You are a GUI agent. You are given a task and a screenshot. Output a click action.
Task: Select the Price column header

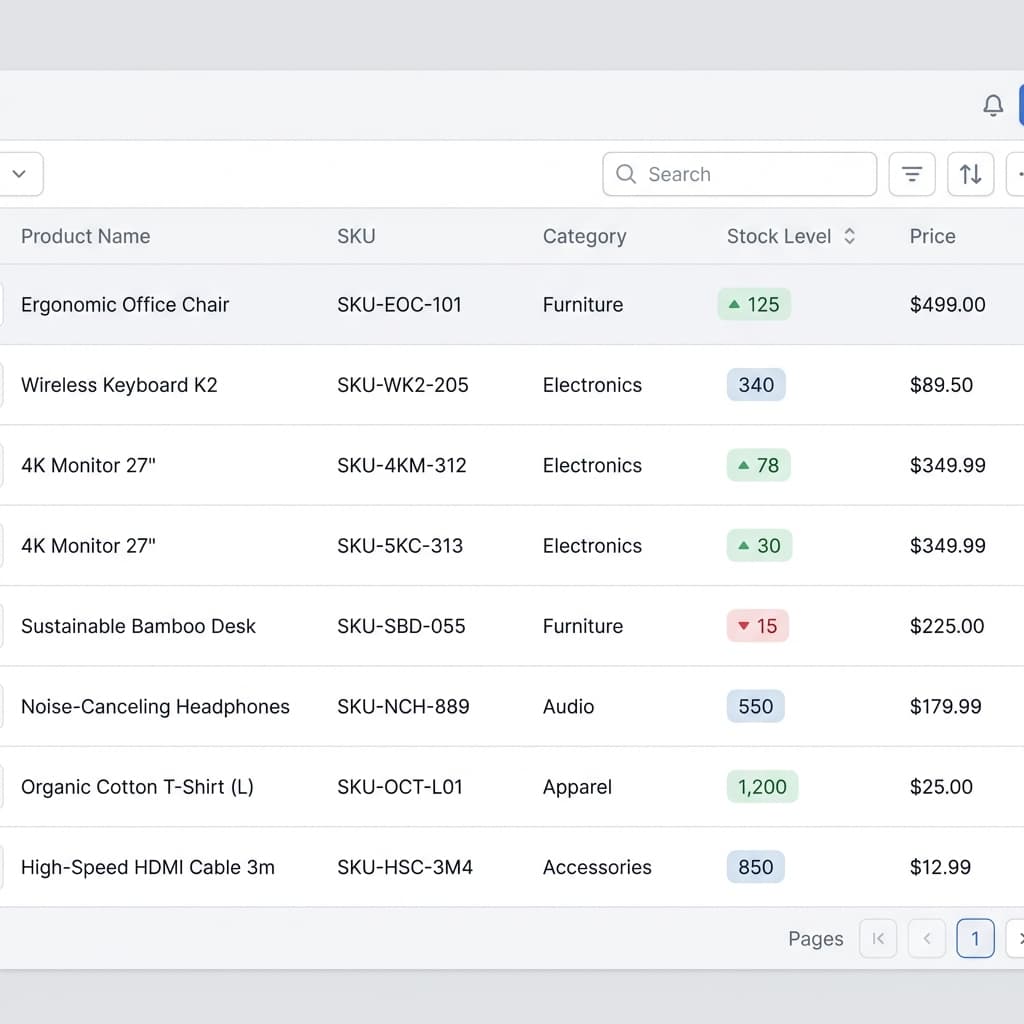tap(931, 236)
